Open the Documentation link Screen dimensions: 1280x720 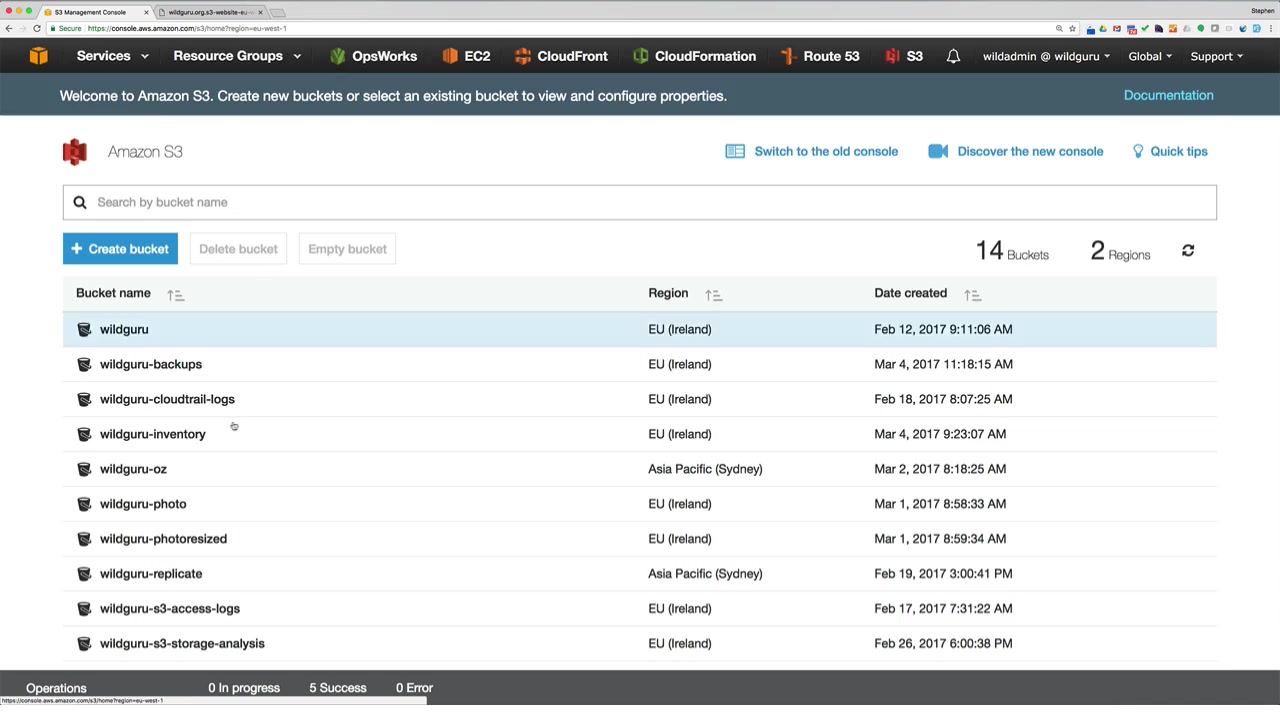pos(1168,95)
